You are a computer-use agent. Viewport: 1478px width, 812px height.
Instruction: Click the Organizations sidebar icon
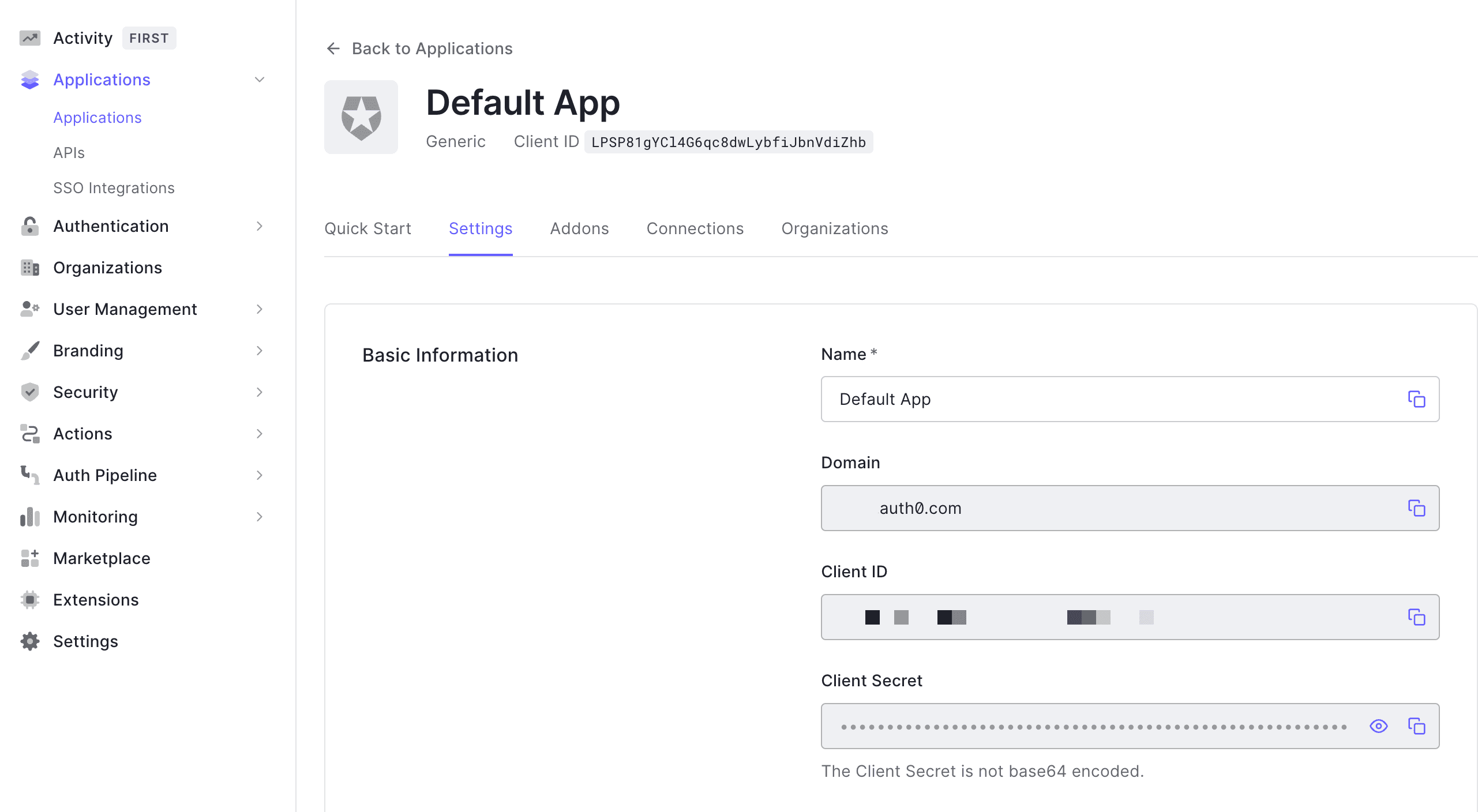(31, 268)
